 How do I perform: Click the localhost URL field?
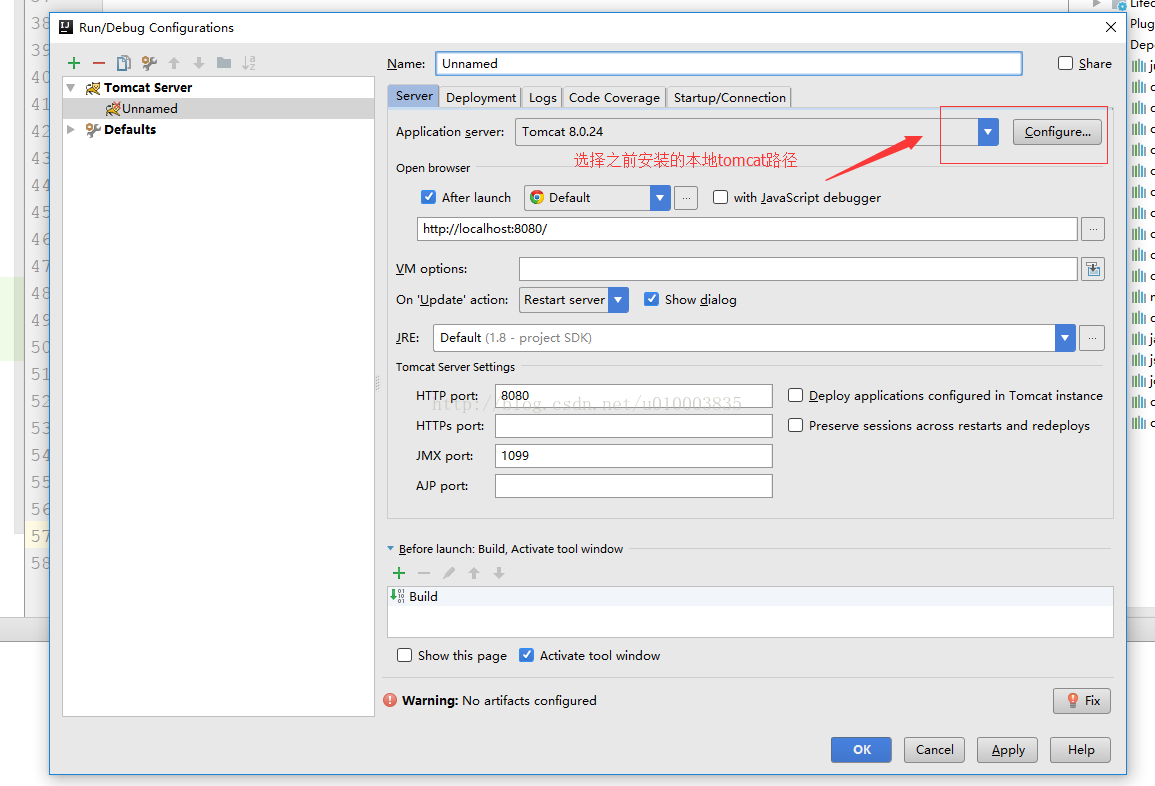point(747,229)
